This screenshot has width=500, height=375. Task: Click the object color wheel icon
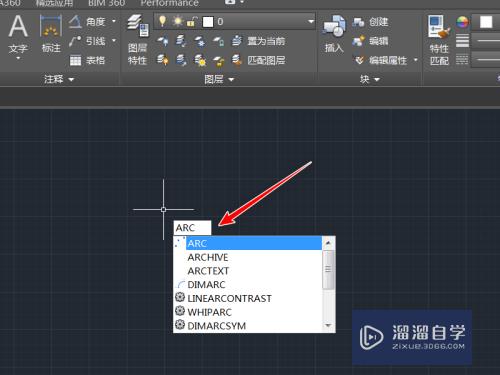[462, 22]
